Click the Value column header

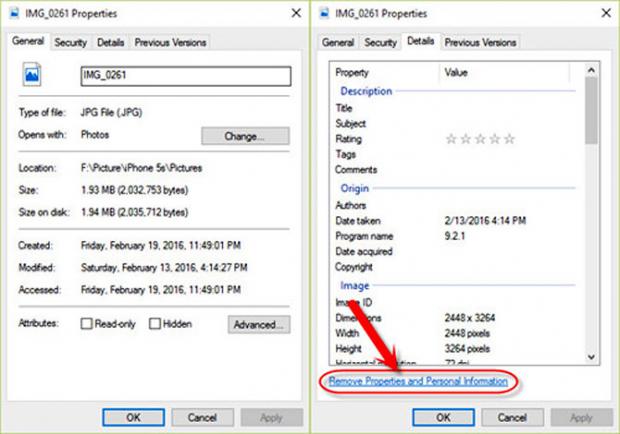pyautogui.click(x=455, y=73)
